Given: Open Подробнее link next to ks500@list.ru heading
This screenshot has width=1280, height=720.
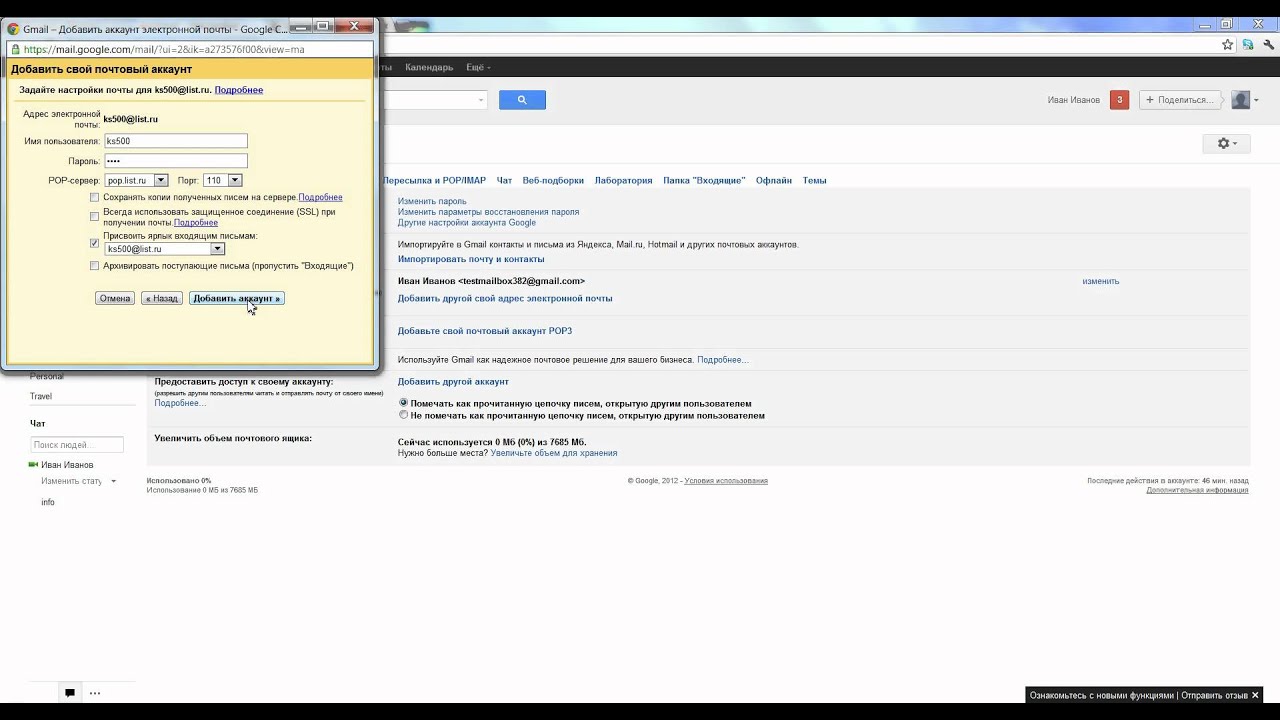Looking at the screenshot, I should click(x=239, y=90).
